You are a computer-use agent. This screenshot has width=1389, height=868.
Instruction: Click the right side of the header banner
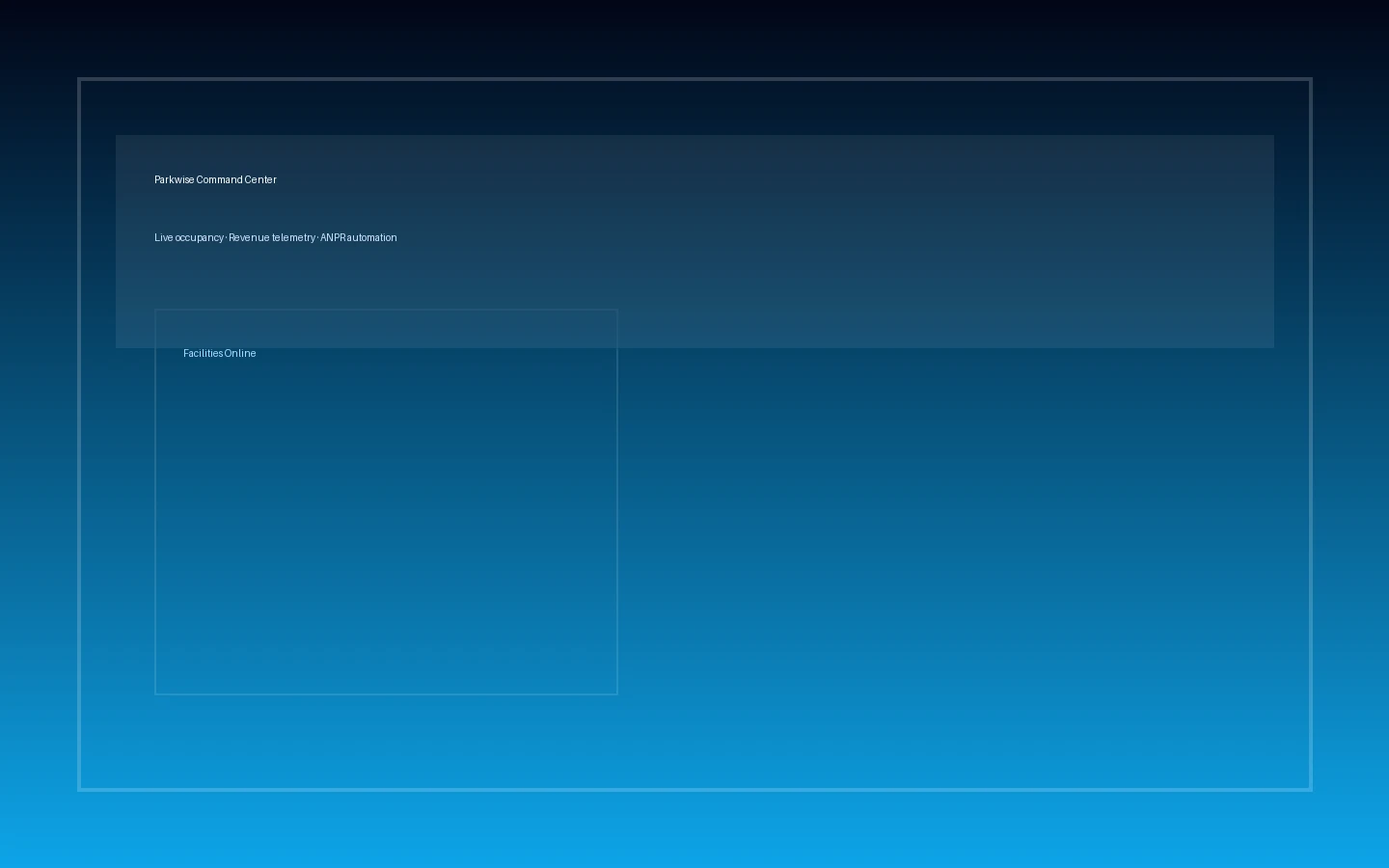tap(1157, 241)
